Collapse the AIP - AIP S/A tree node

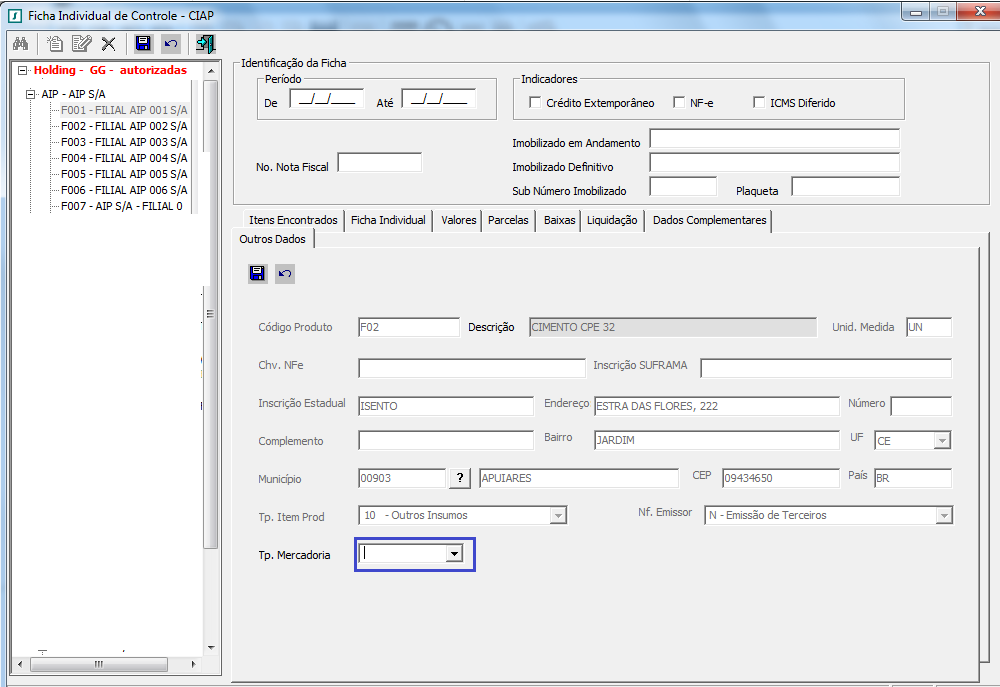(x=32, y=94)
